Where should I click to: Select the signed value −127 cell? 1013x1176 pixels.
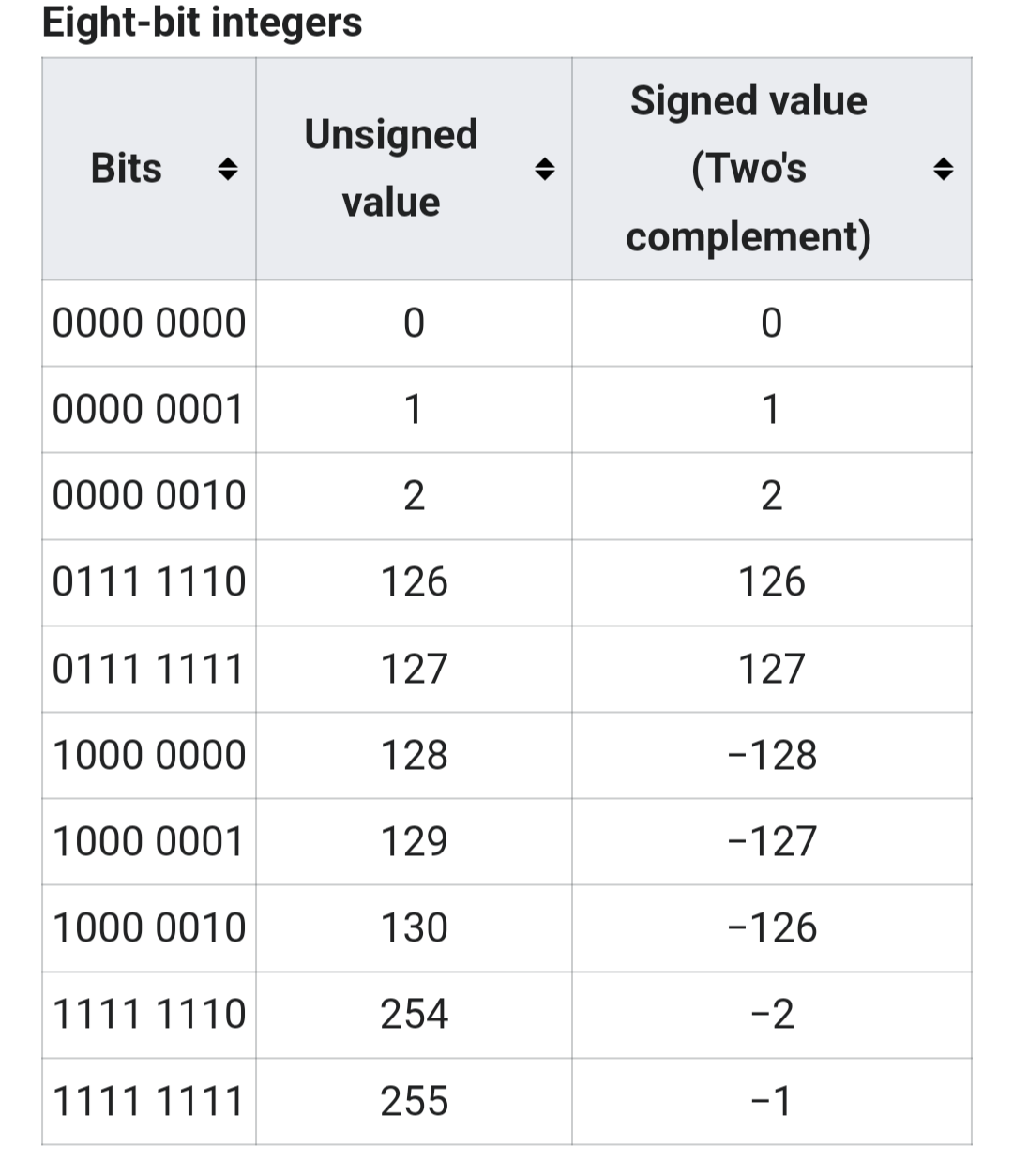(772, 842)
